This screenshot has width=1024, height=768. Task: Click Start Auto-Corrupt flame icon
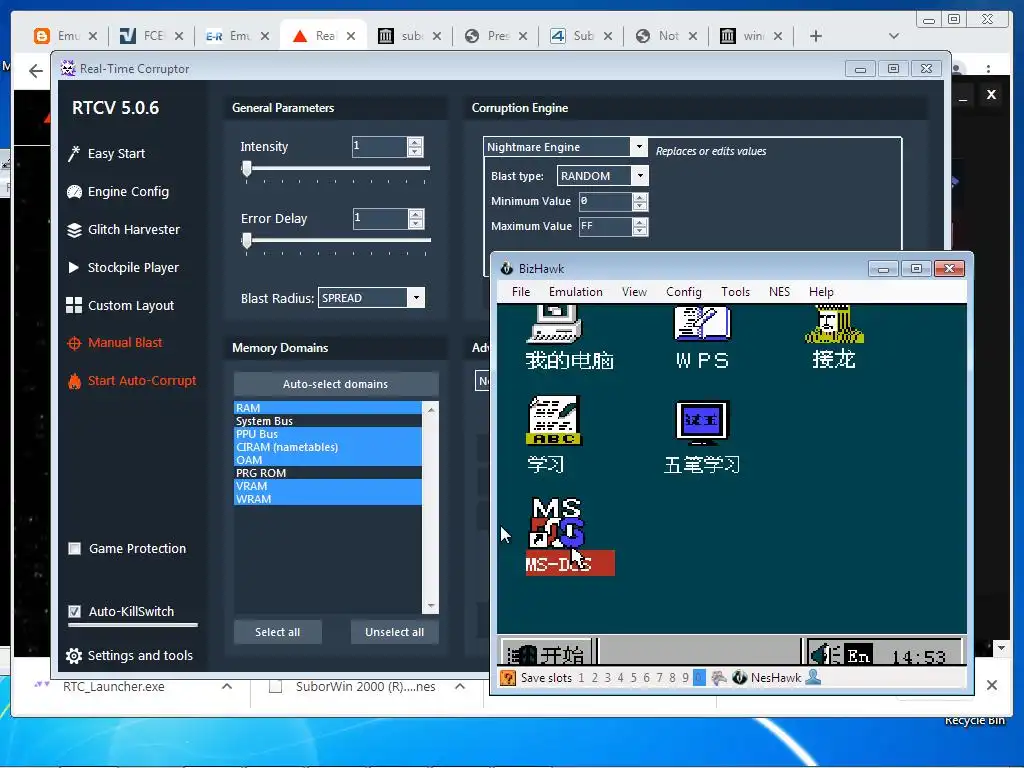click(x=74, y=381)
